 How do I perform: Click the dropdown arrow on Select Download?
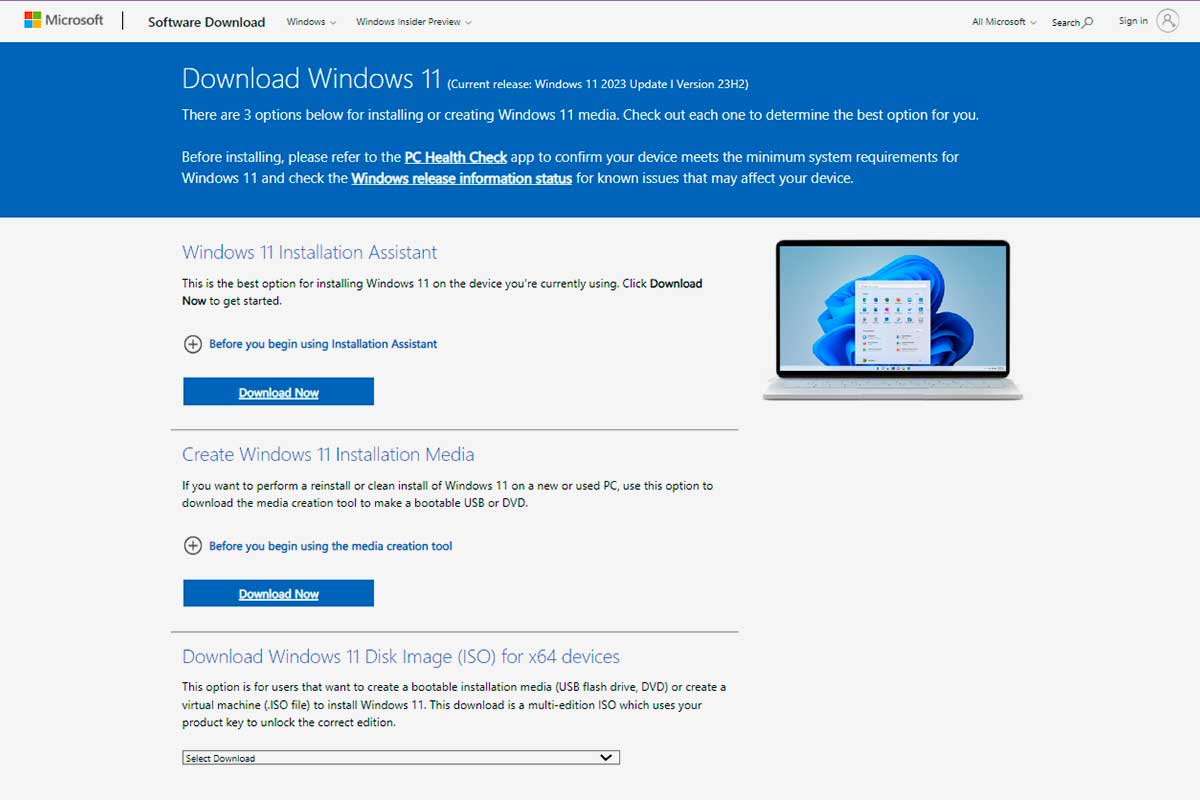click(x=605, y=757)
